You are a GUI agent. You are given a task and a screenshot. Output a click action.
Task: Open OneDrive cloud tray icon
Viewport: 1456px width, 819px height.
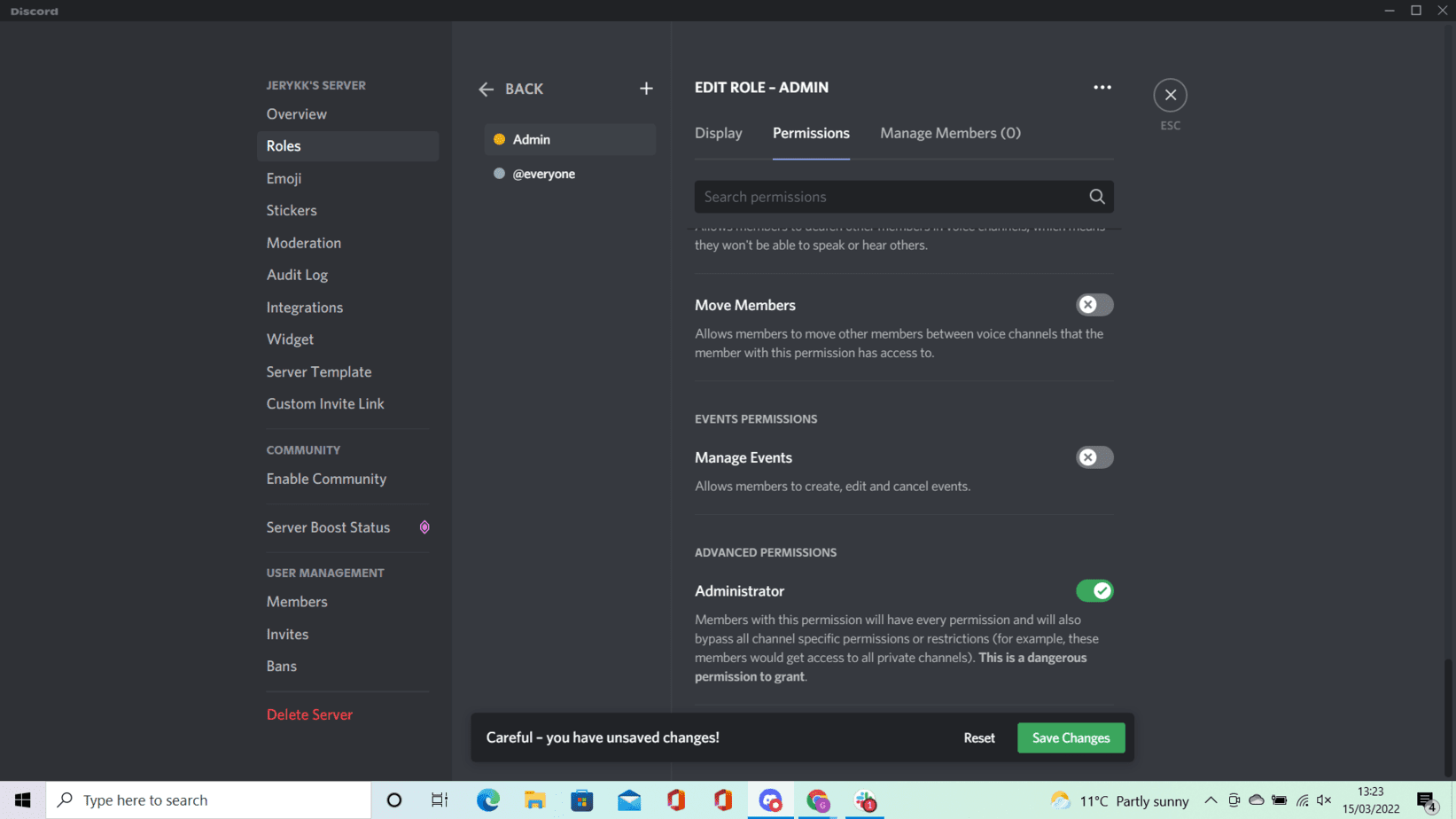tap(1256, 800)
